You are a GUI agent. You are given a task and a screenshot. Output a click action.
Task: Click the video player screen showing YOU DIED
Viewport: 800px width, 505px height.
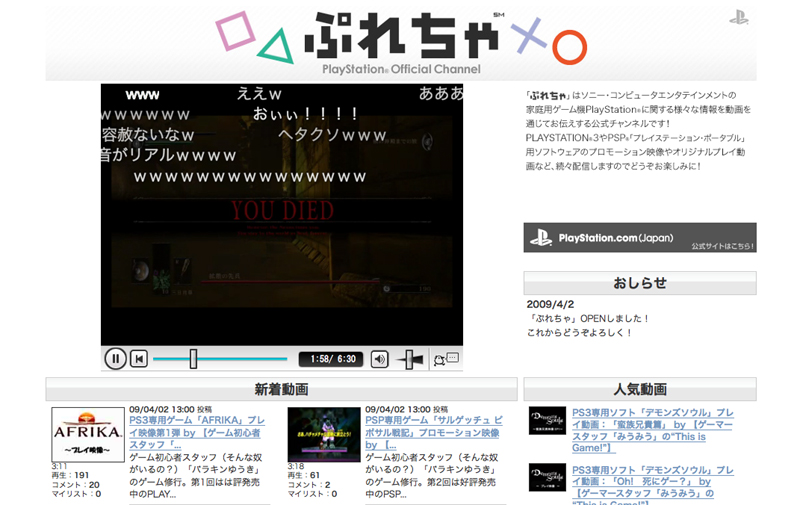click(282, 215)
